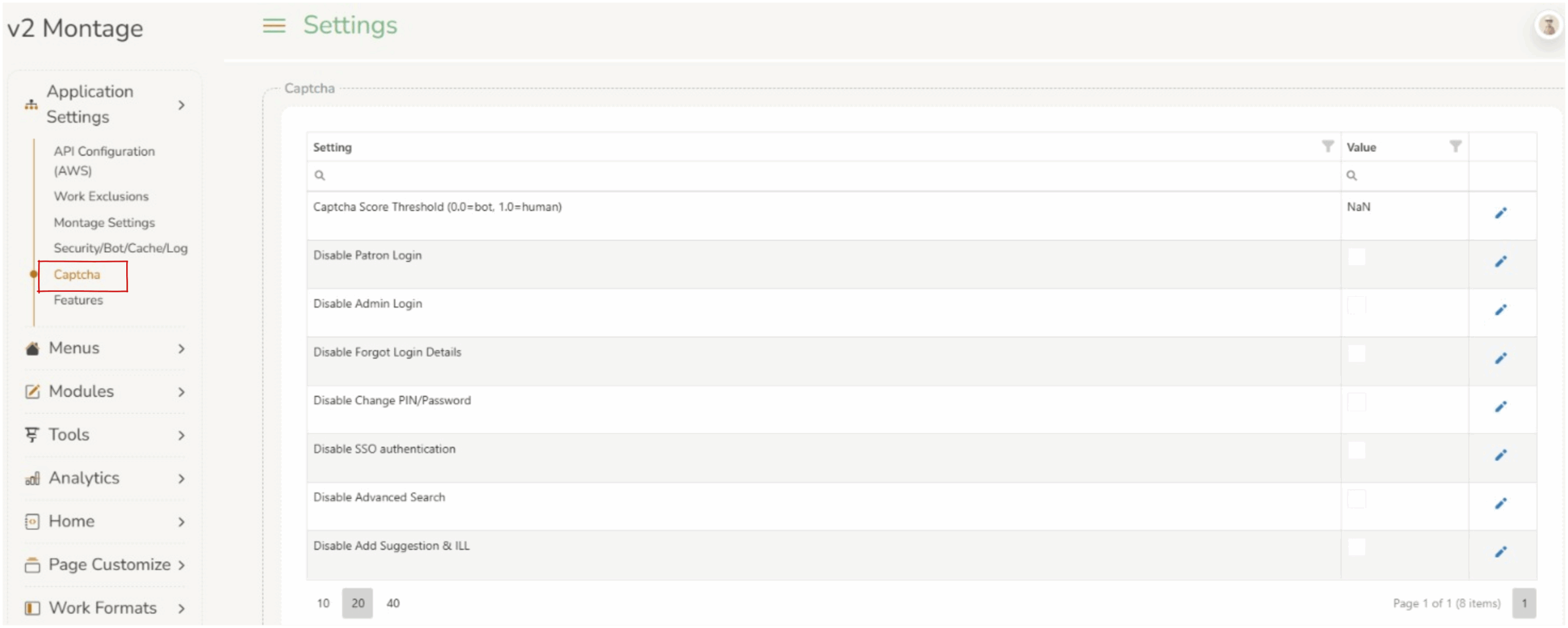Click edit pencil for Disable Patron Login
1568x628 pixels.
1500,261
